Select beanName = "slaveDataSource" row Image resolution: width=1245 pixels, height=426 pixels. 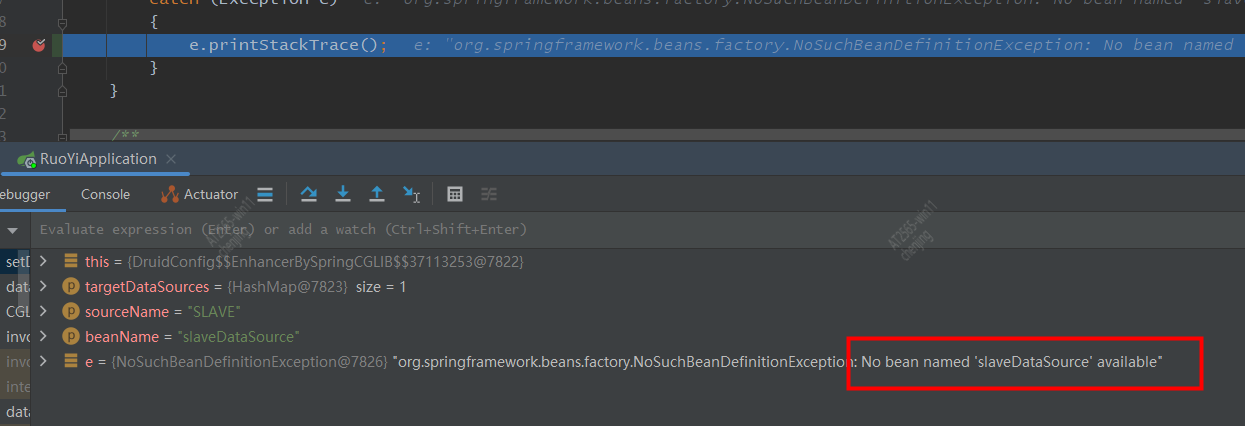[640, 337]
